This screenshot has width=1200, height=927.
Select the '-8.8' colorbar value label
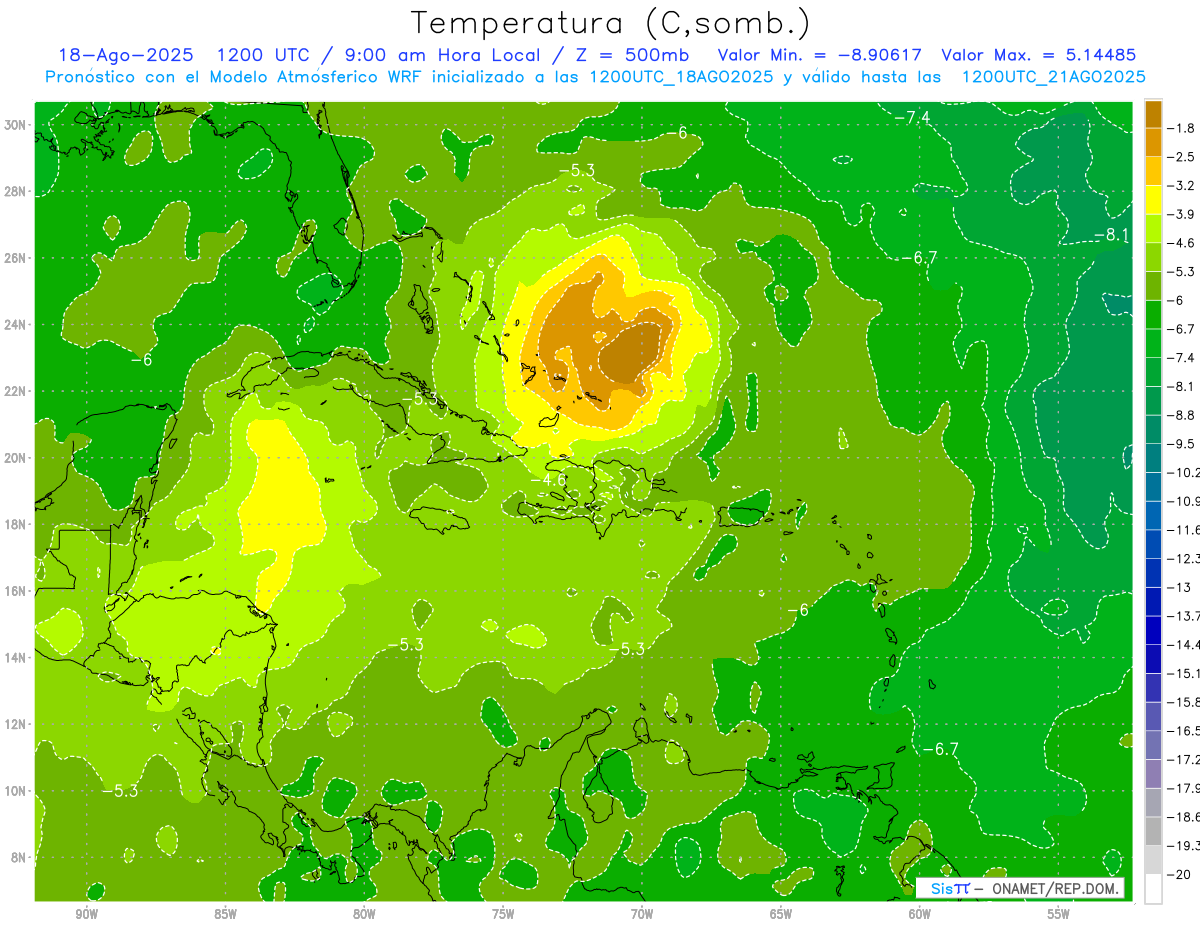pyautogui.click(x=1183, y=415)
